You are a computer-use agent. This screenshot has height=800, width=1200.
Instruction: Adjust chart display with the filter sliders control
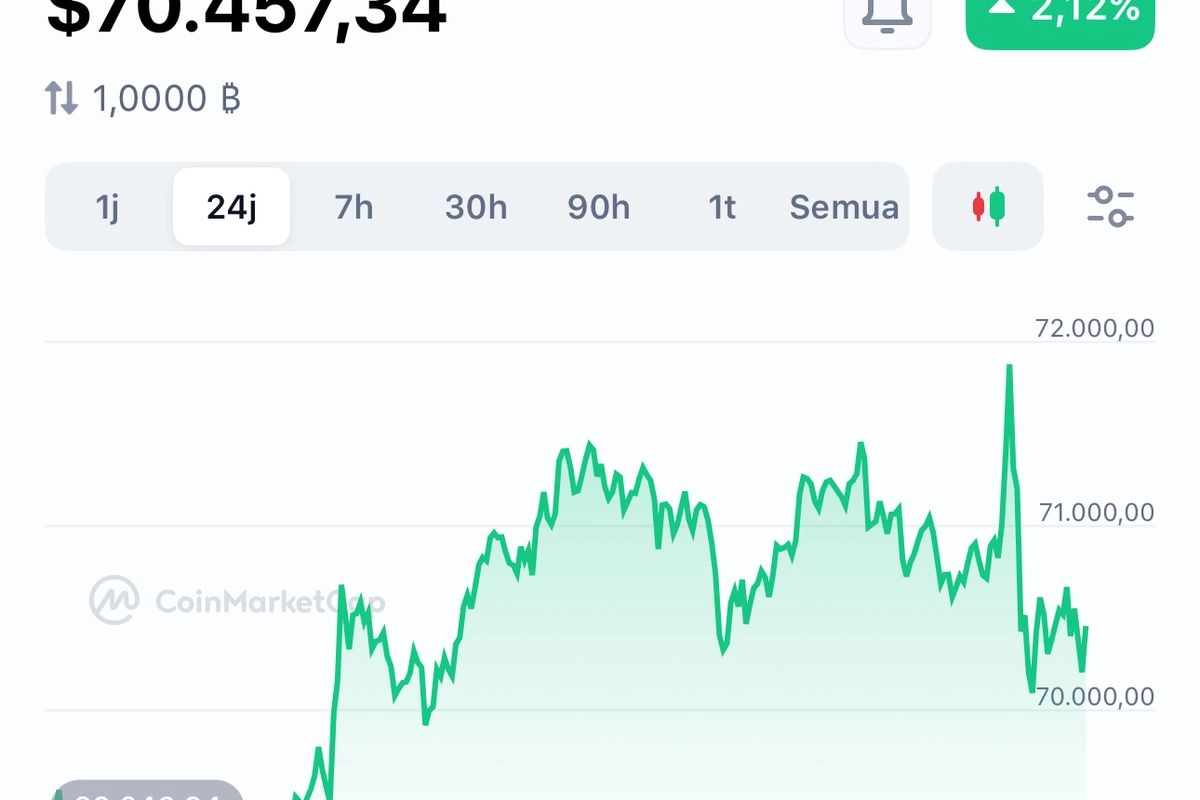1108,207
